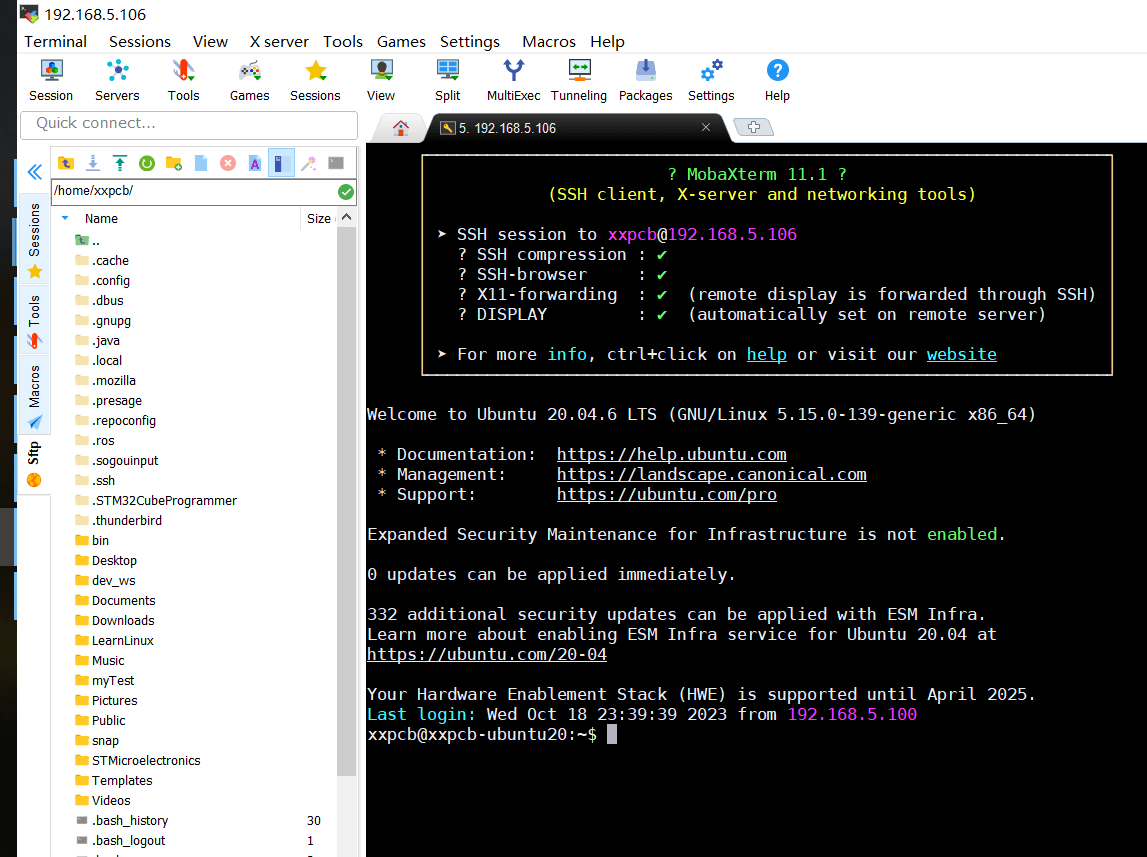Viewport: 1147px width, 857px height.
Task: Download selected files with the down arrow icon
Action: [93, 163]
